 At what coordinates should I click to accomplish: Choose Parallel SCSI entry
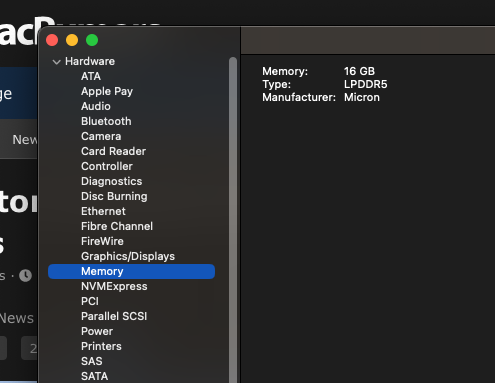(114, 316)
